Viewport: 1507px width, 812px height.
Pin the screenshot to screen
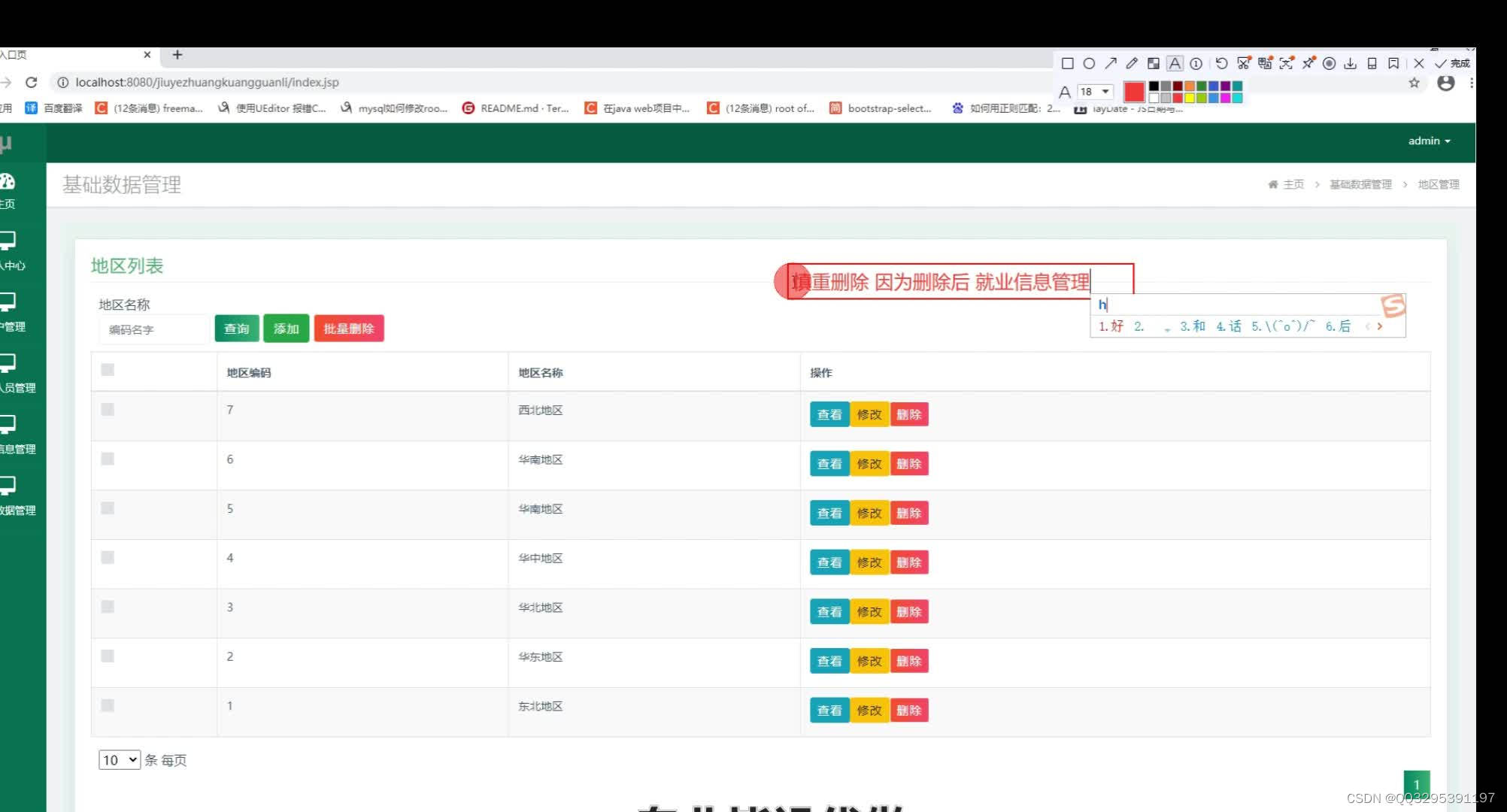pos(1308,63)
